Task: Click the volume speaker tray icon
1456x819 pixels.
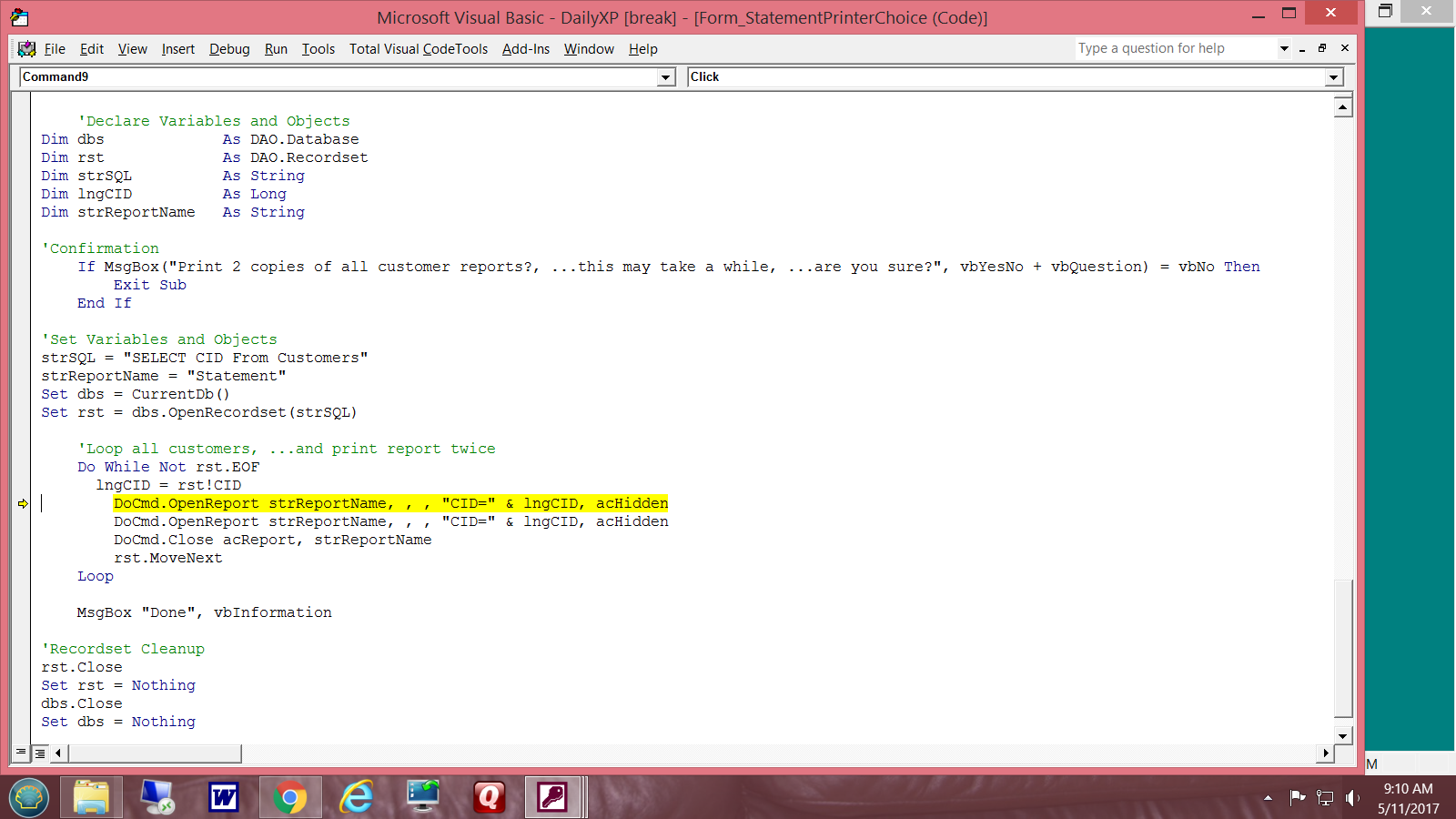Action: click(1352, 798)
